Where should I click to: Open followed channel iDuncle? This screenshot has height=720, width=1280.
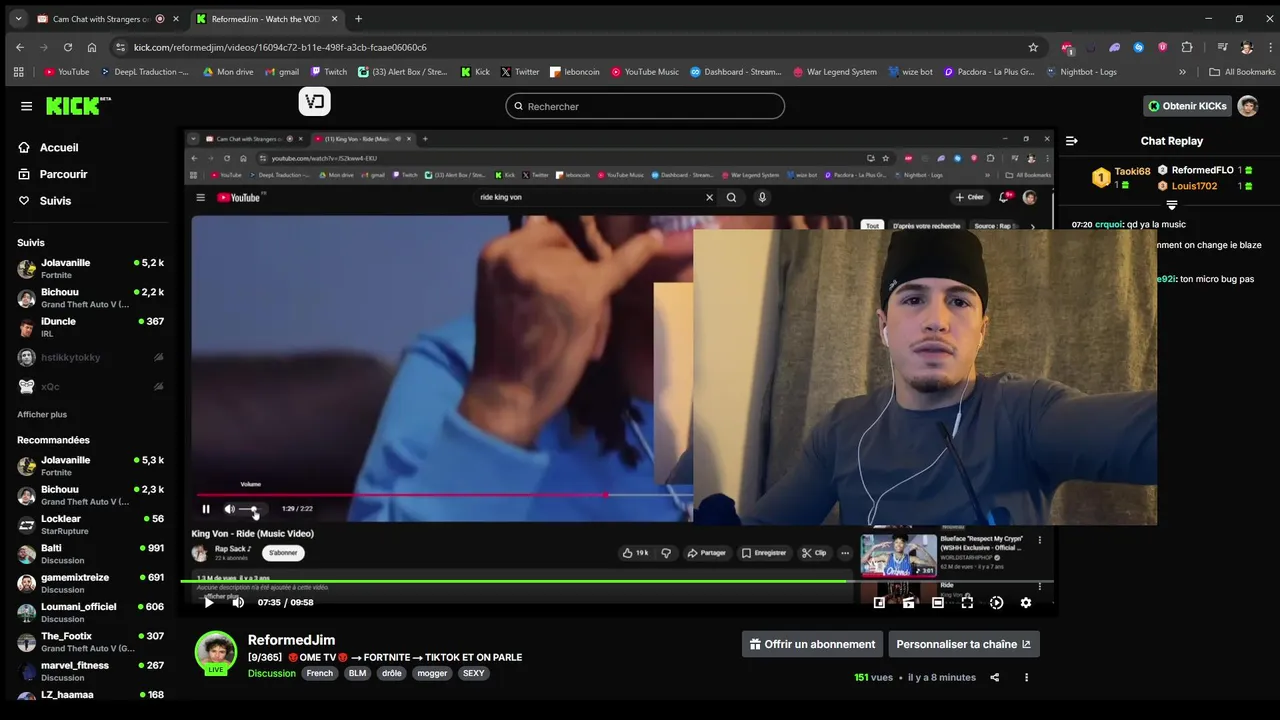tap(90, 327)
